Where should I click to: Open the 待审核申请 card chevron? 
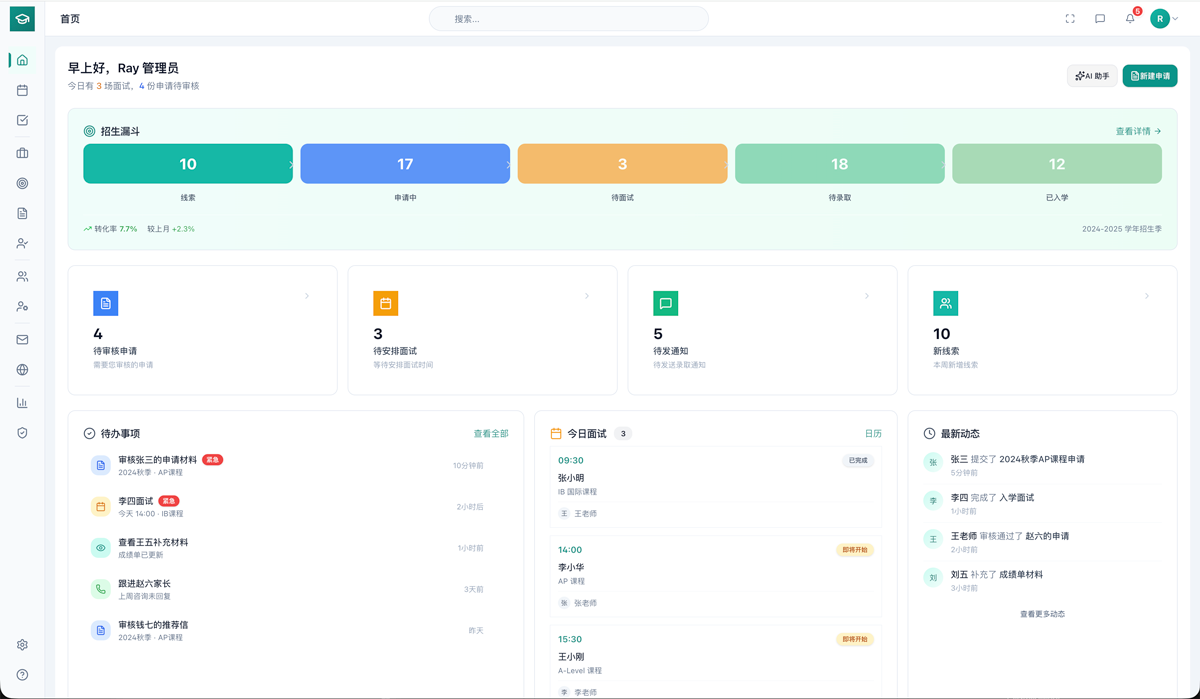(x=307, y=296)
